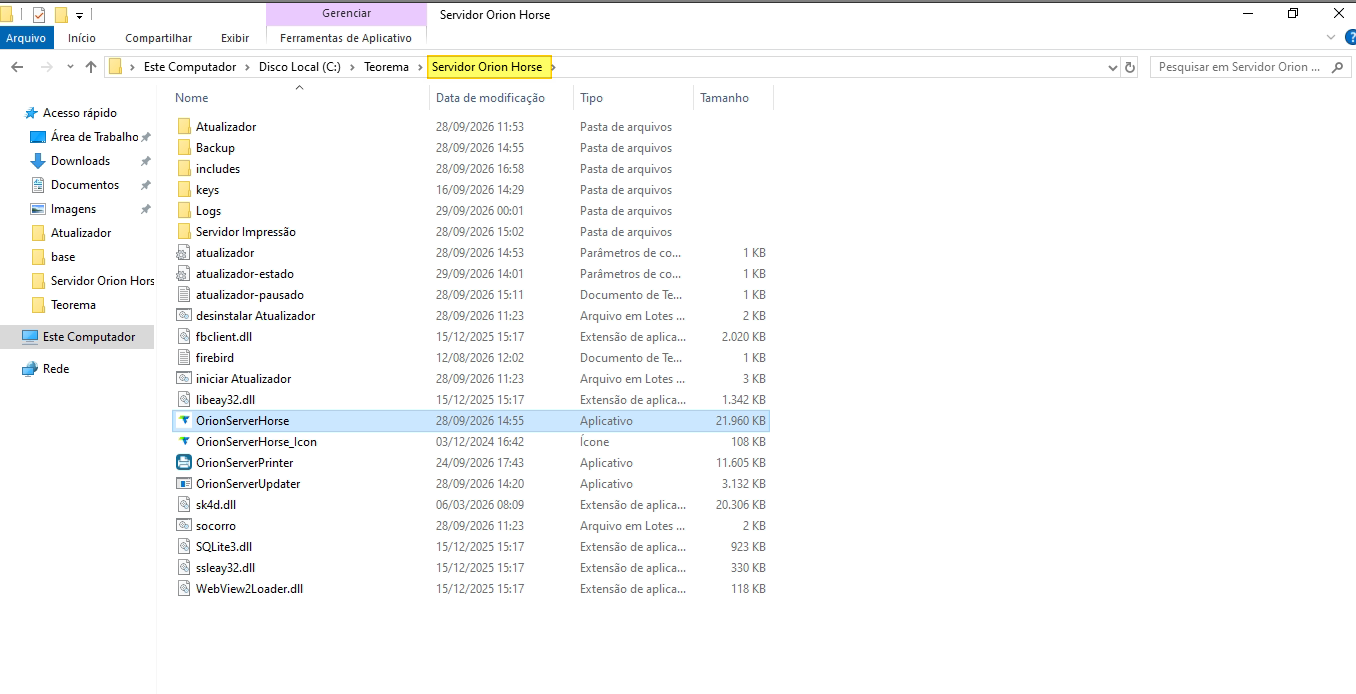The width and height of the screenshot is (1356, 694).
Task: Click the OrionServerHorse_Icon file icon
Action: pos(183,442)
